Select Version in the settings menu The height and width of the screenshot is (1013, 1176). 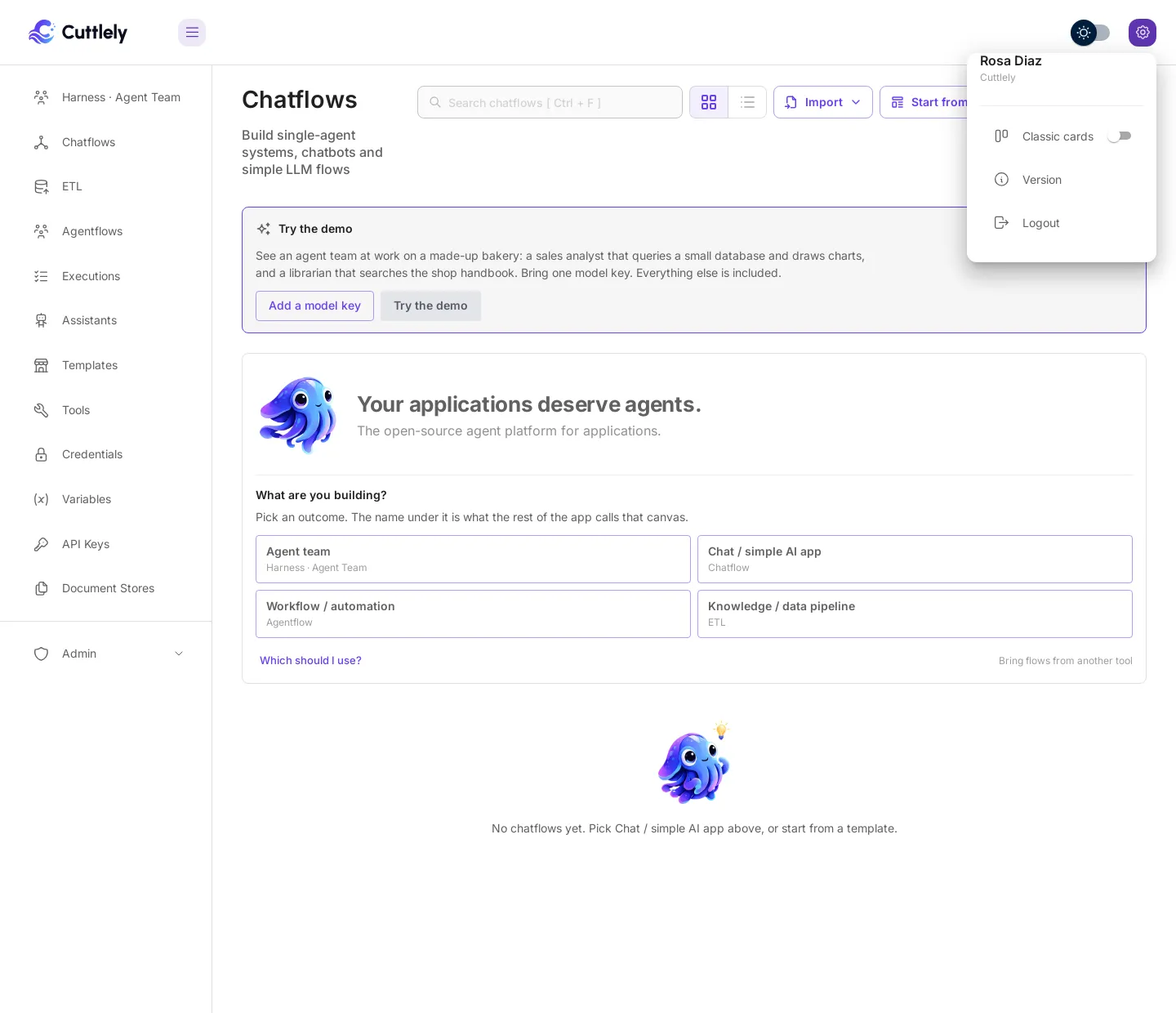1062,180
